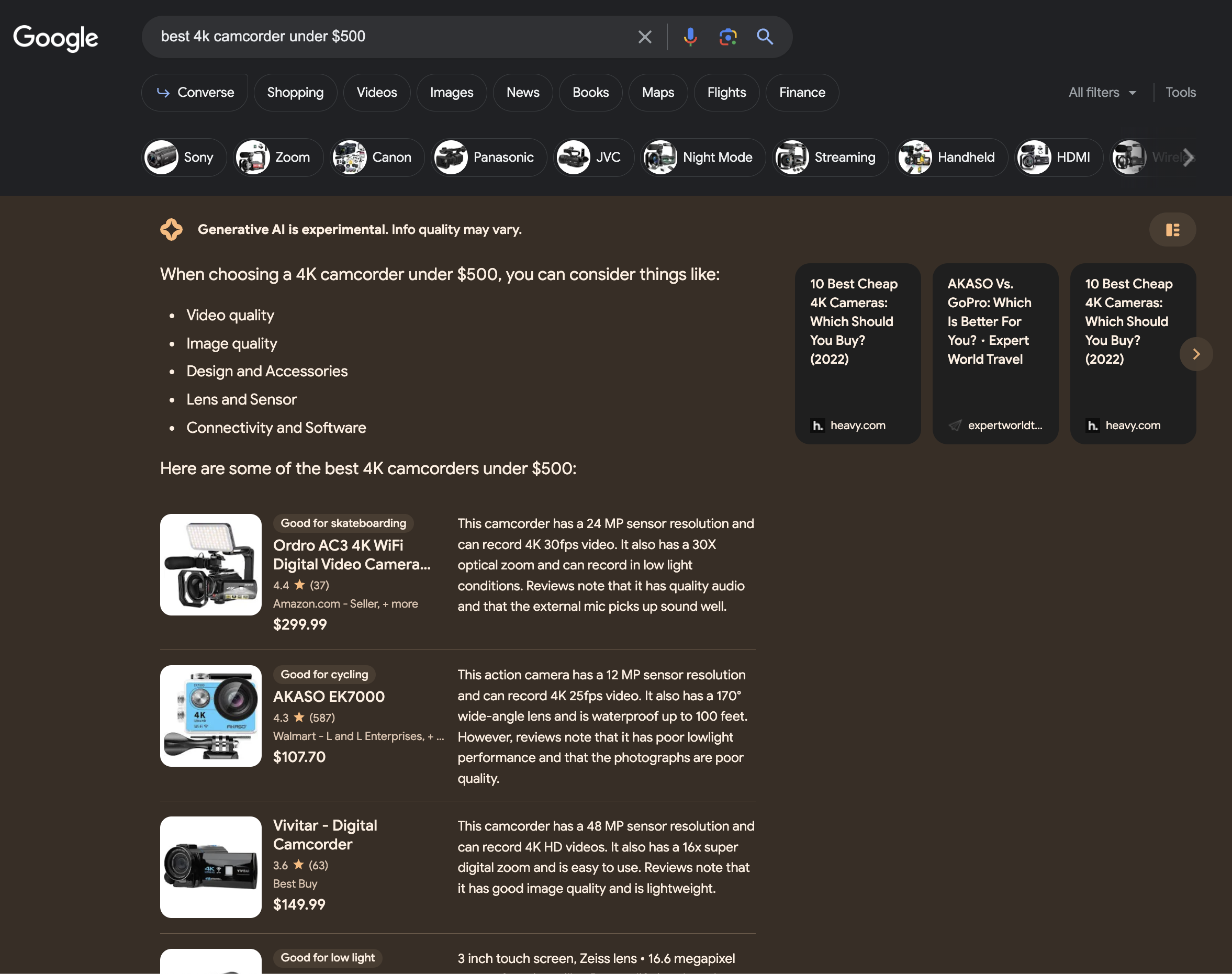Open the Tools option
Screen dimensions: 1232x974
point(1180,93)
